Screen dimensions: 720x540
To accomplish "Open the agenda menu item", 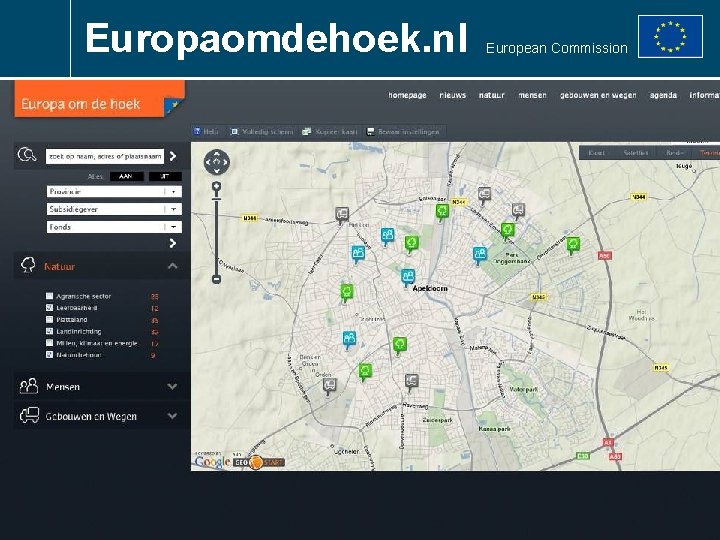I will [663, 95].
